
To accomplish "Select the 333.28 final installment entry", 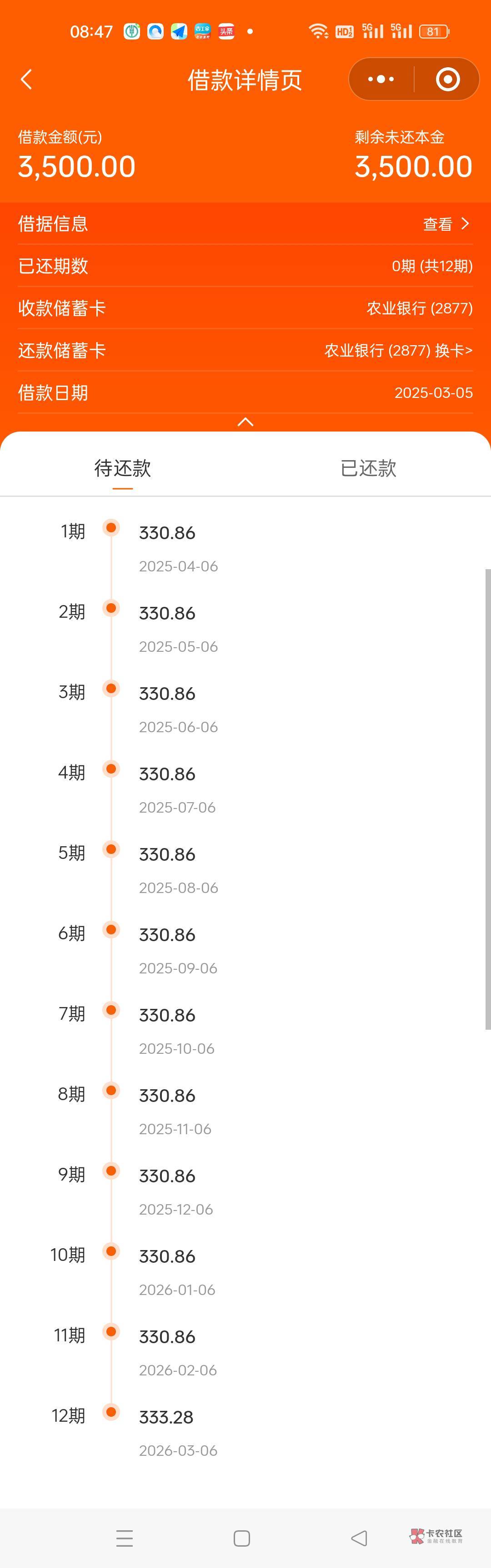I will pyautogui.click(x=166, y=1417).
